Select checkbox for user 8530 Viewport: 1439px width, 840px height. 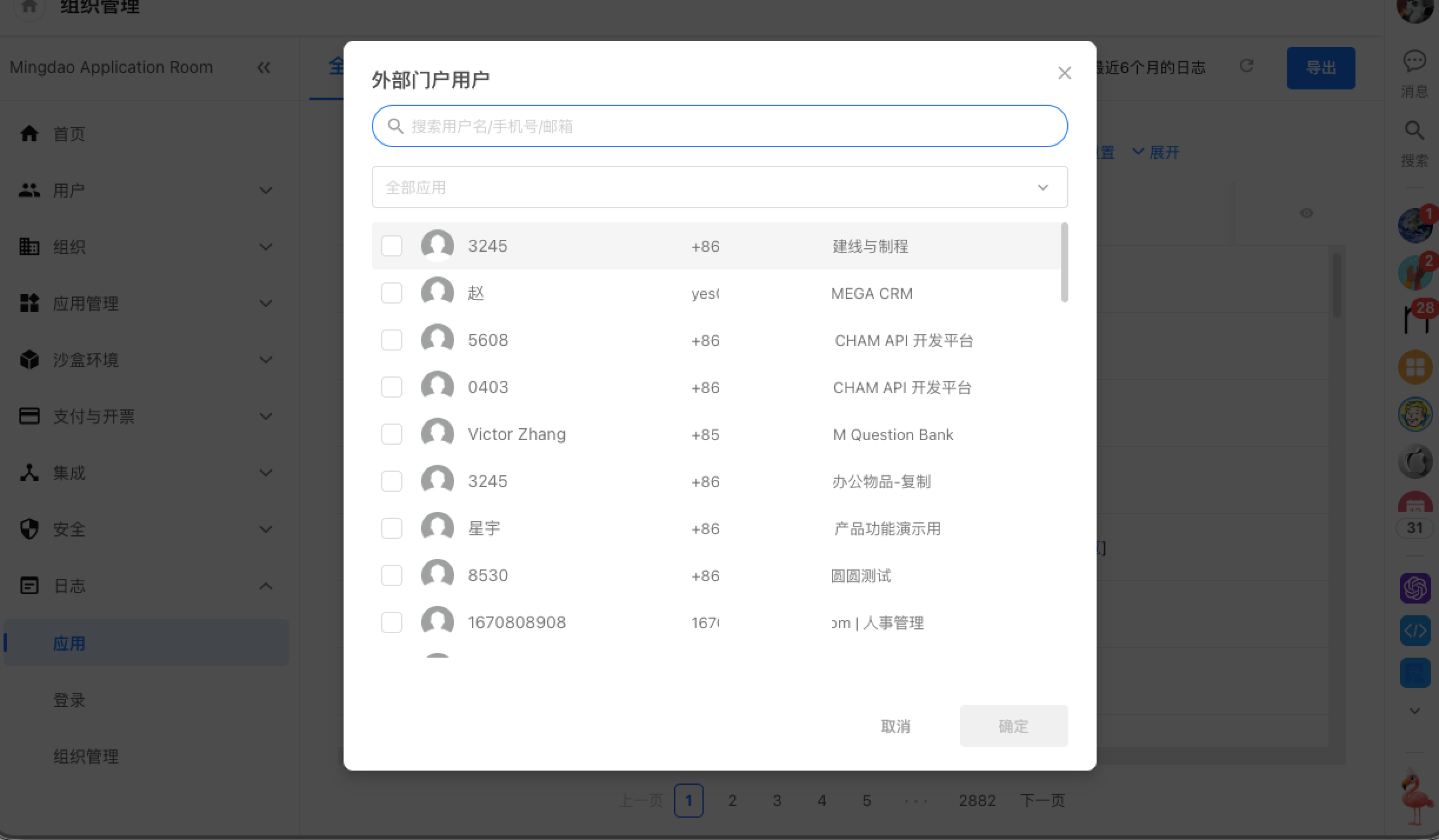point(392,575)
